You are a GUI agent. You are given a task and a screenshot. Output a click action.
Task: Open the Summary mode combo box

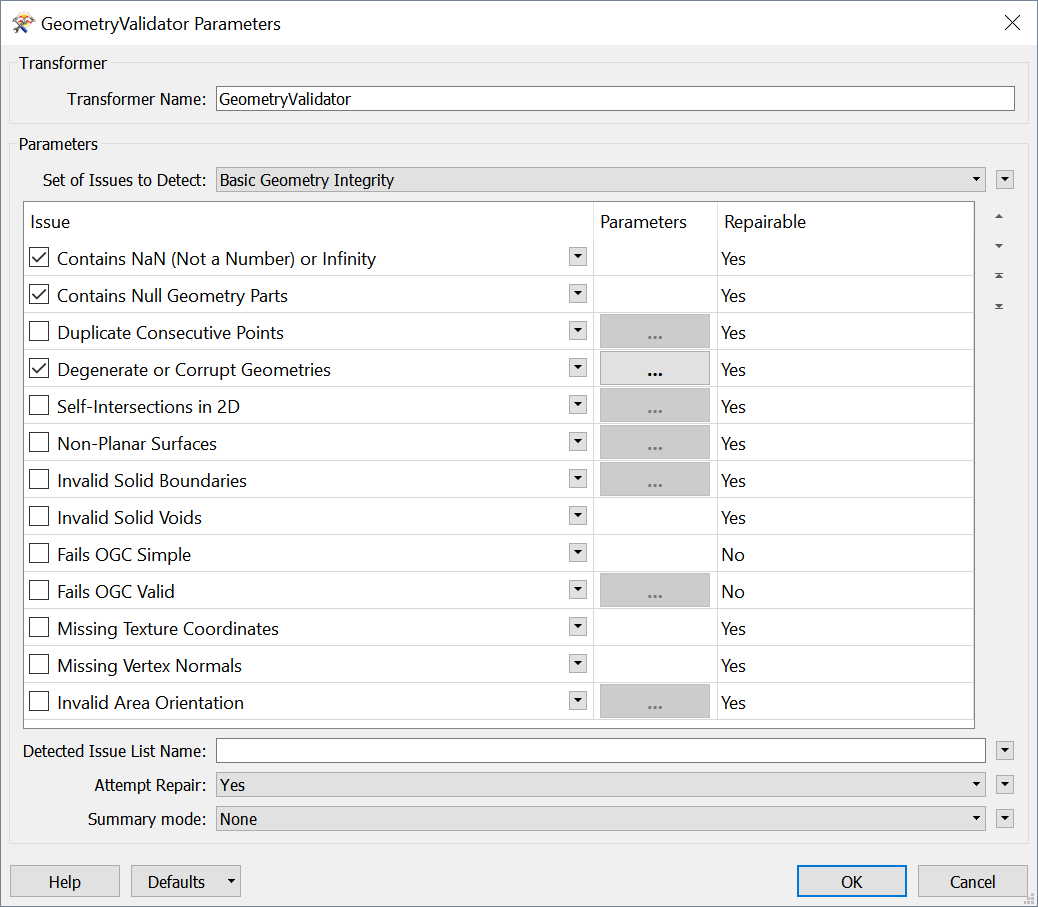600,819
